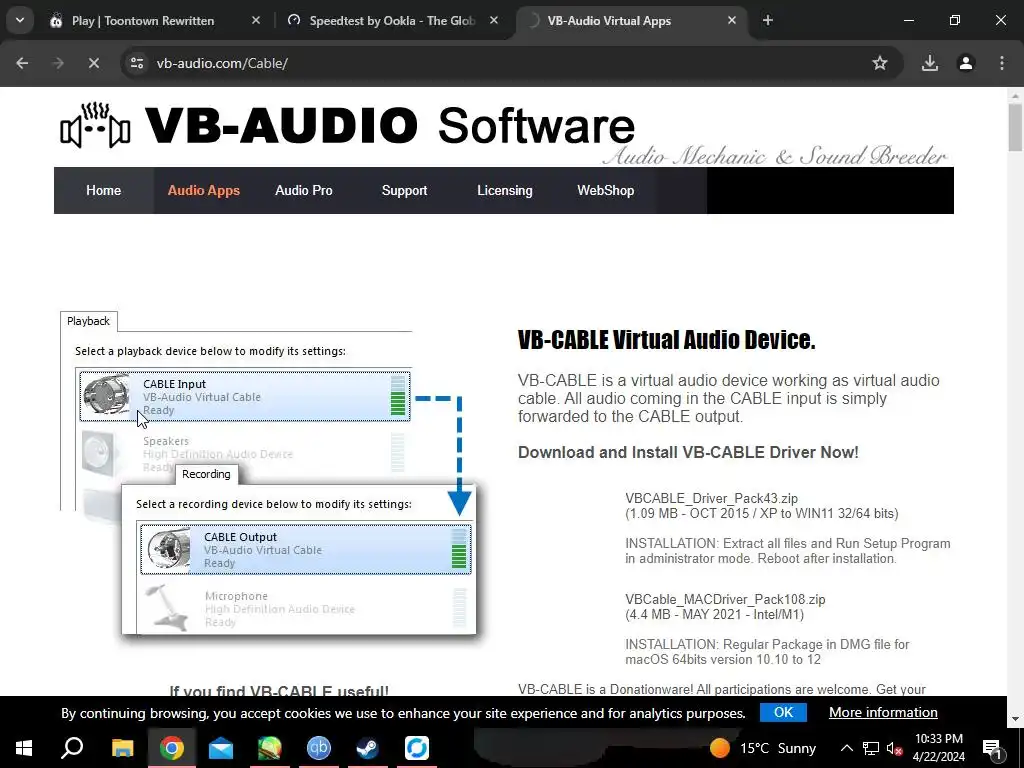Open the WebShop menu item
The width and height of the screenshot is (1024, 768).
click(605, 191)
